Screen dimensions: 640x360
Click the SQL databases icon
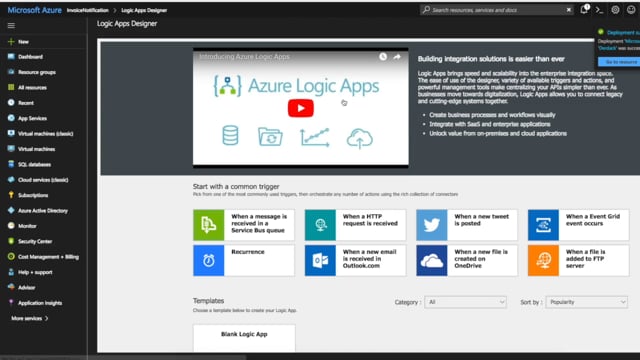click(x=11, y=164)
